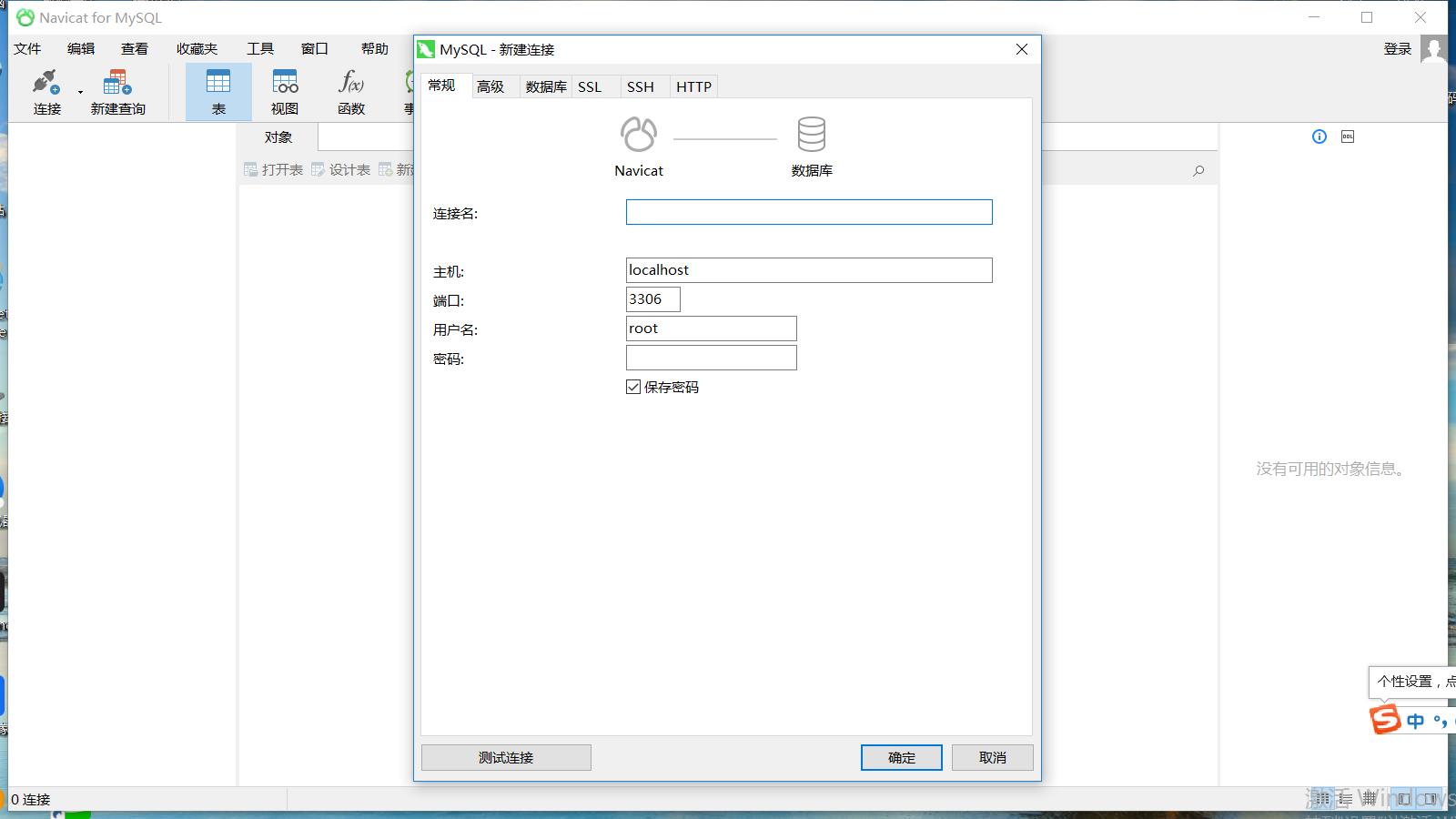This screenshot has width=1456, height=819.
Task: Click the 0 连接 status bar text
Action: (31, 800)
